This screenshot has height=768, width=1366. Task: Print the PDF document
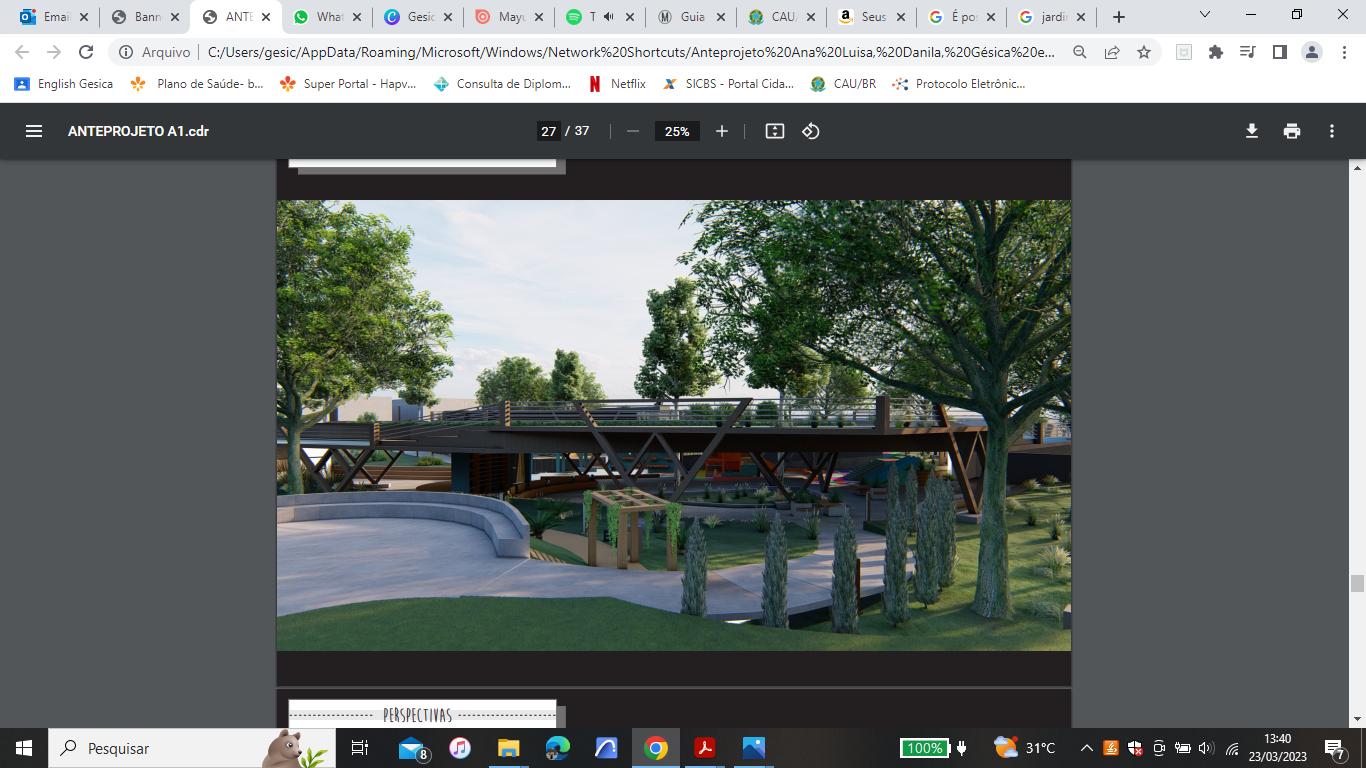pos(1292,131)
